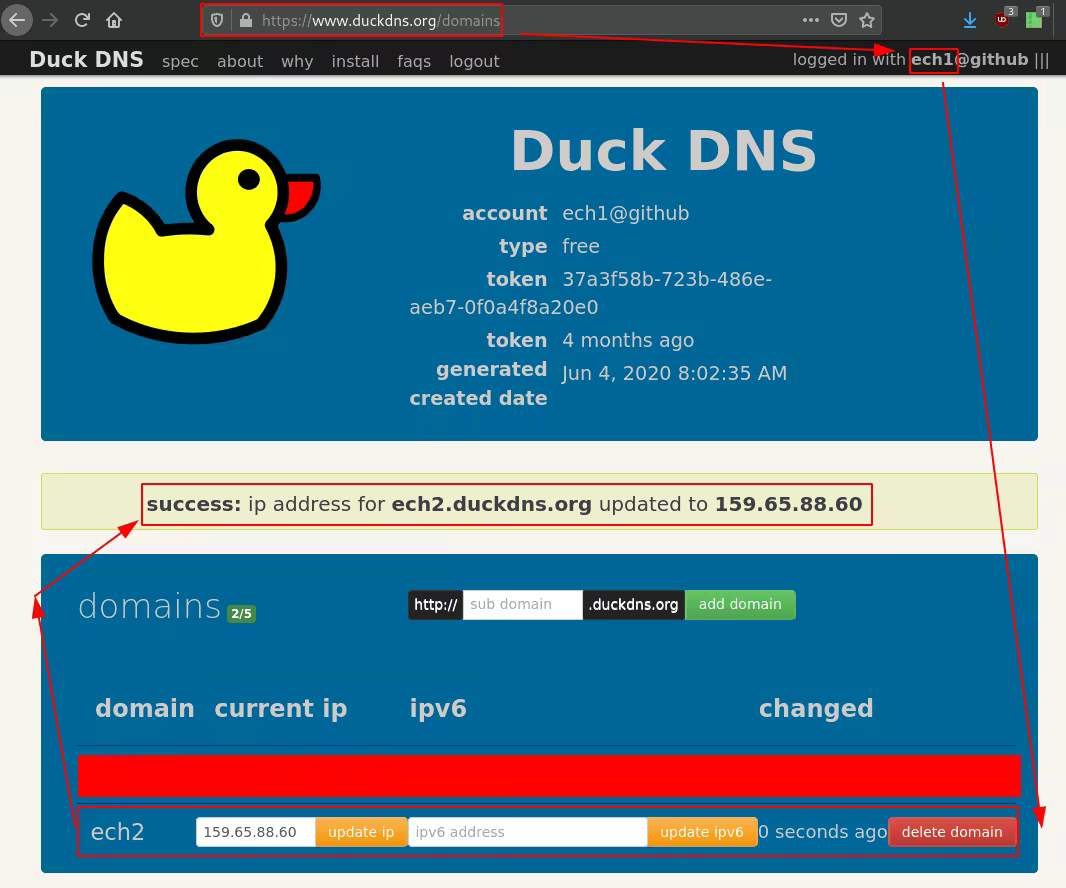Click the token value 37a3f58b-723b-486e-
Screen dimensions: 1066x888
coord(667,279)
